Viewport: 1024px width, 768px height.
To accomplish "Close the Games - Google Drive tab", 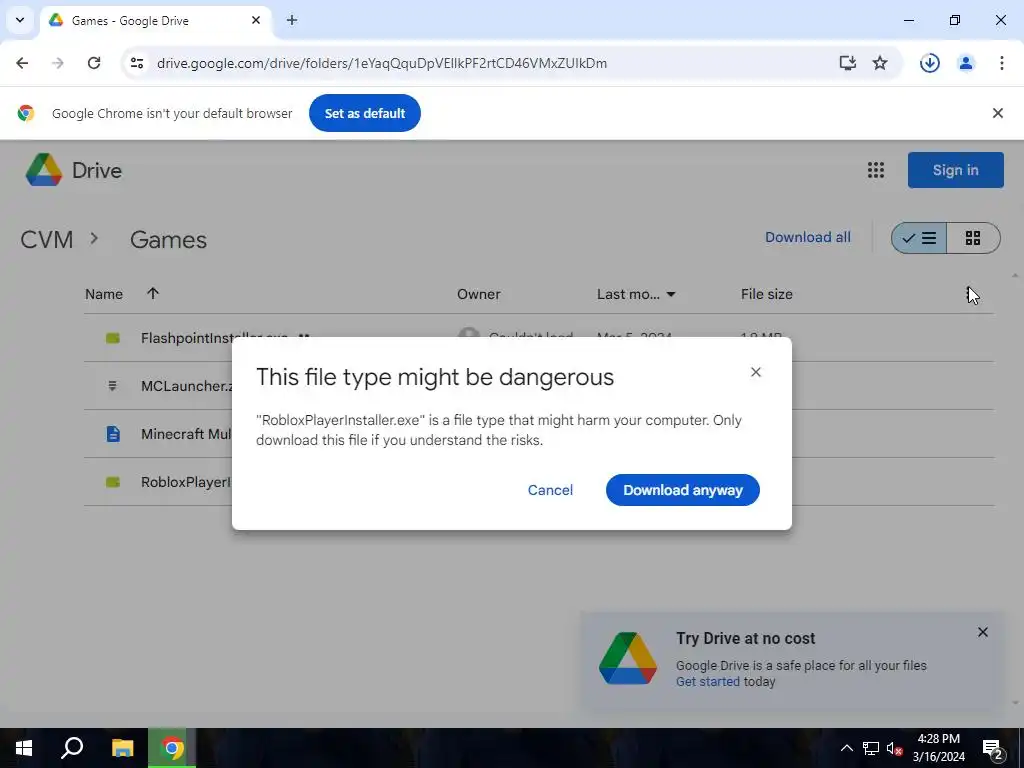I will coord(256,20).
